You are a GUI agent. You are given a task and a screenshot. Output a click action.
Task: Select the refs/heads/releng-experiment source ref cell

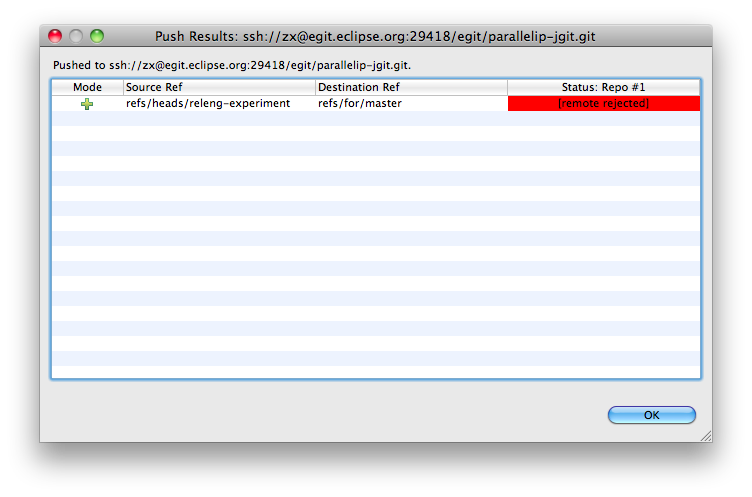219,103
